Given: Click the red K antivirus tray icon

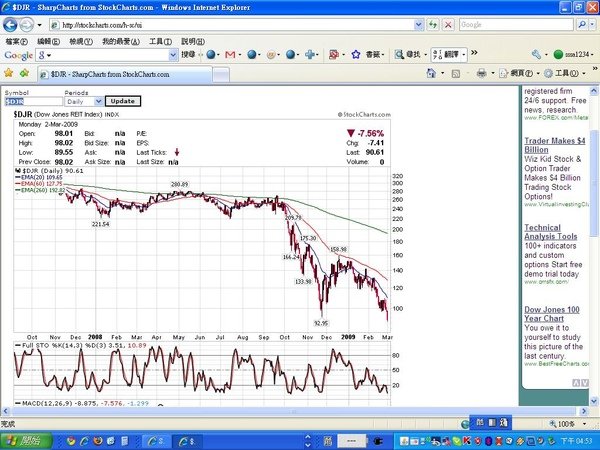Looking at the screenshot, I should pos(467,441).
